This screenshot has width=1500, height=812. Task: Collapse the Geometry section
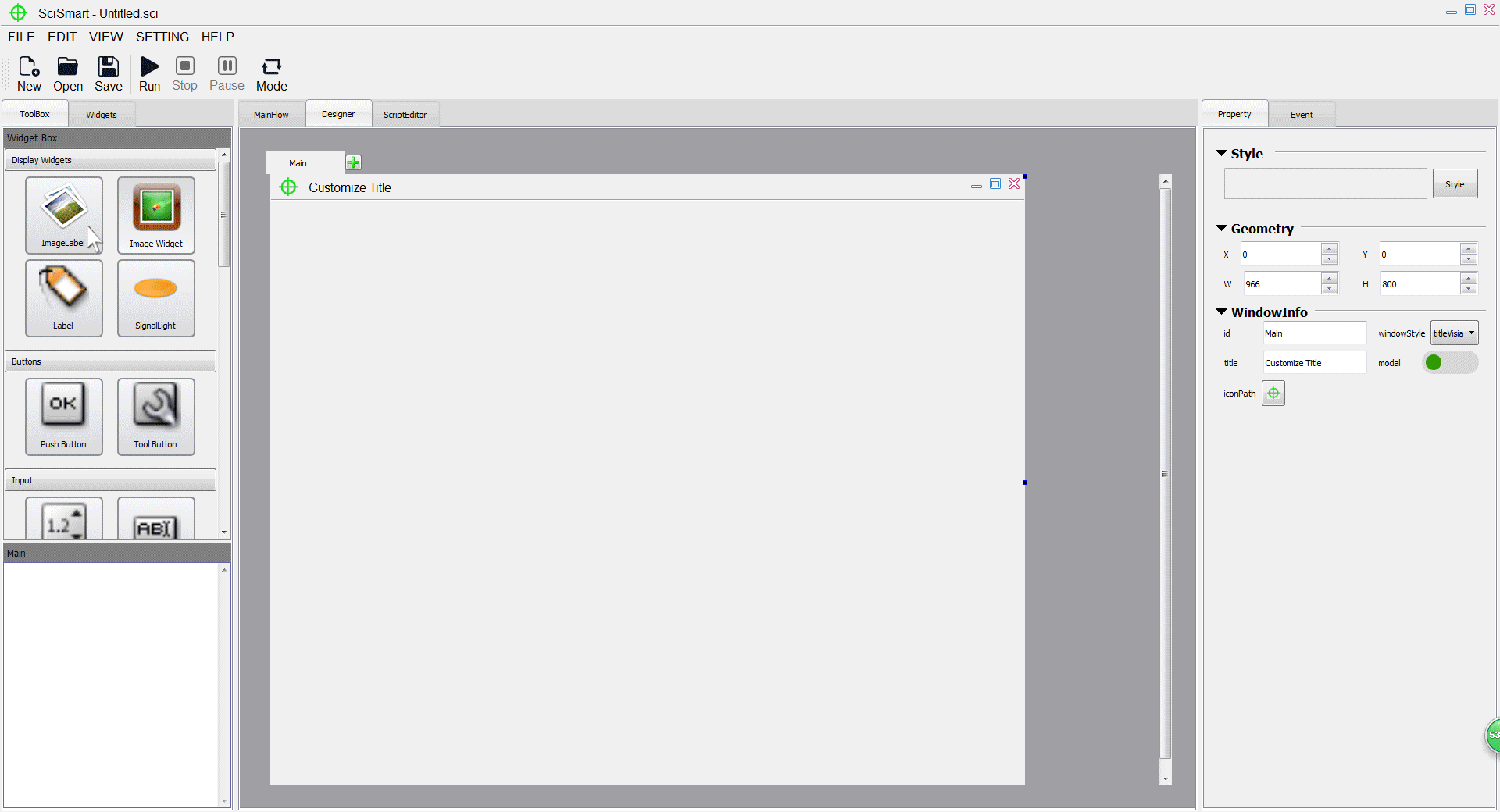click(1221, 229)
